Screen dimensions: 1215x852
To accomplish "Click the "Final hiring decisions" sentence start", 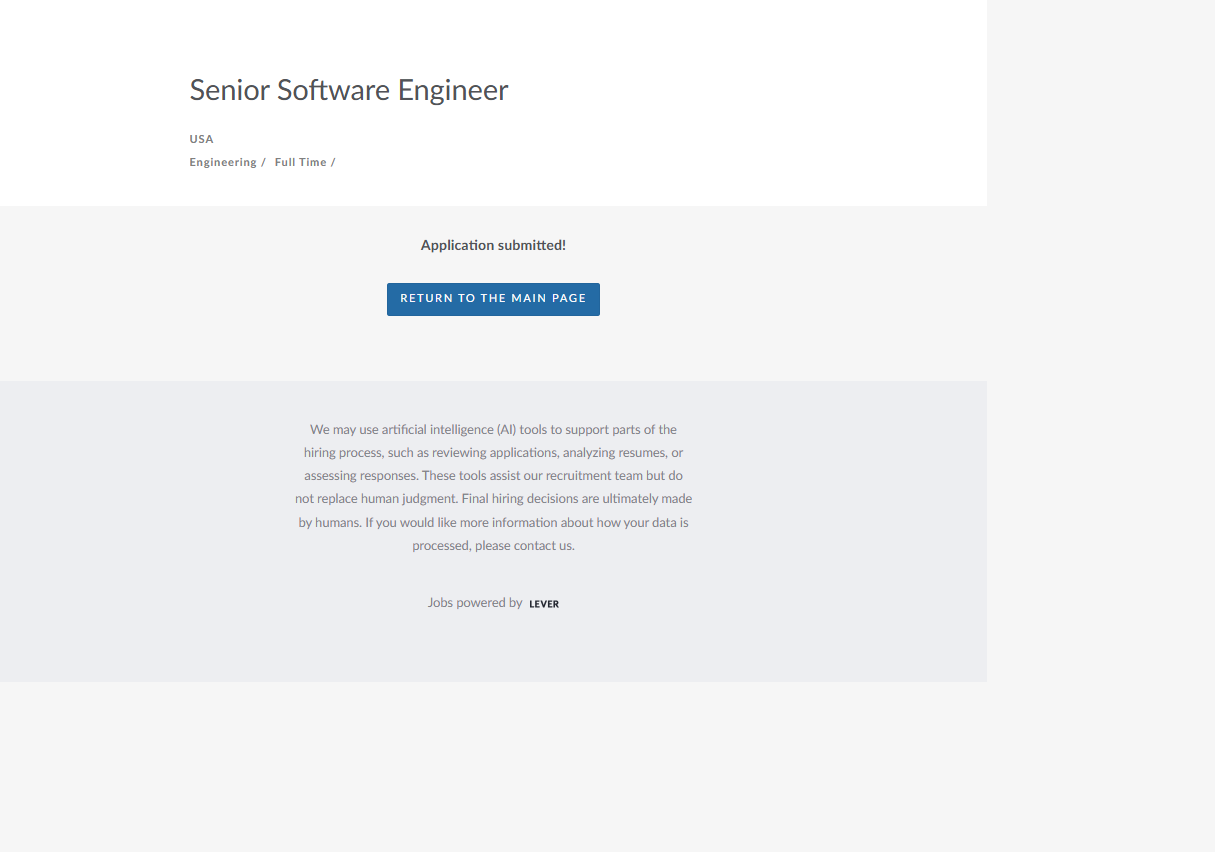I will tap(520, 499).
